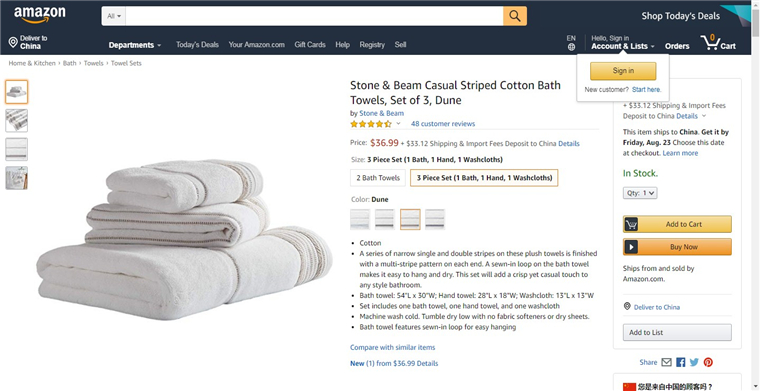Share on Pinterest icon
The image size is (760, 391).
[x=708, y=362]
